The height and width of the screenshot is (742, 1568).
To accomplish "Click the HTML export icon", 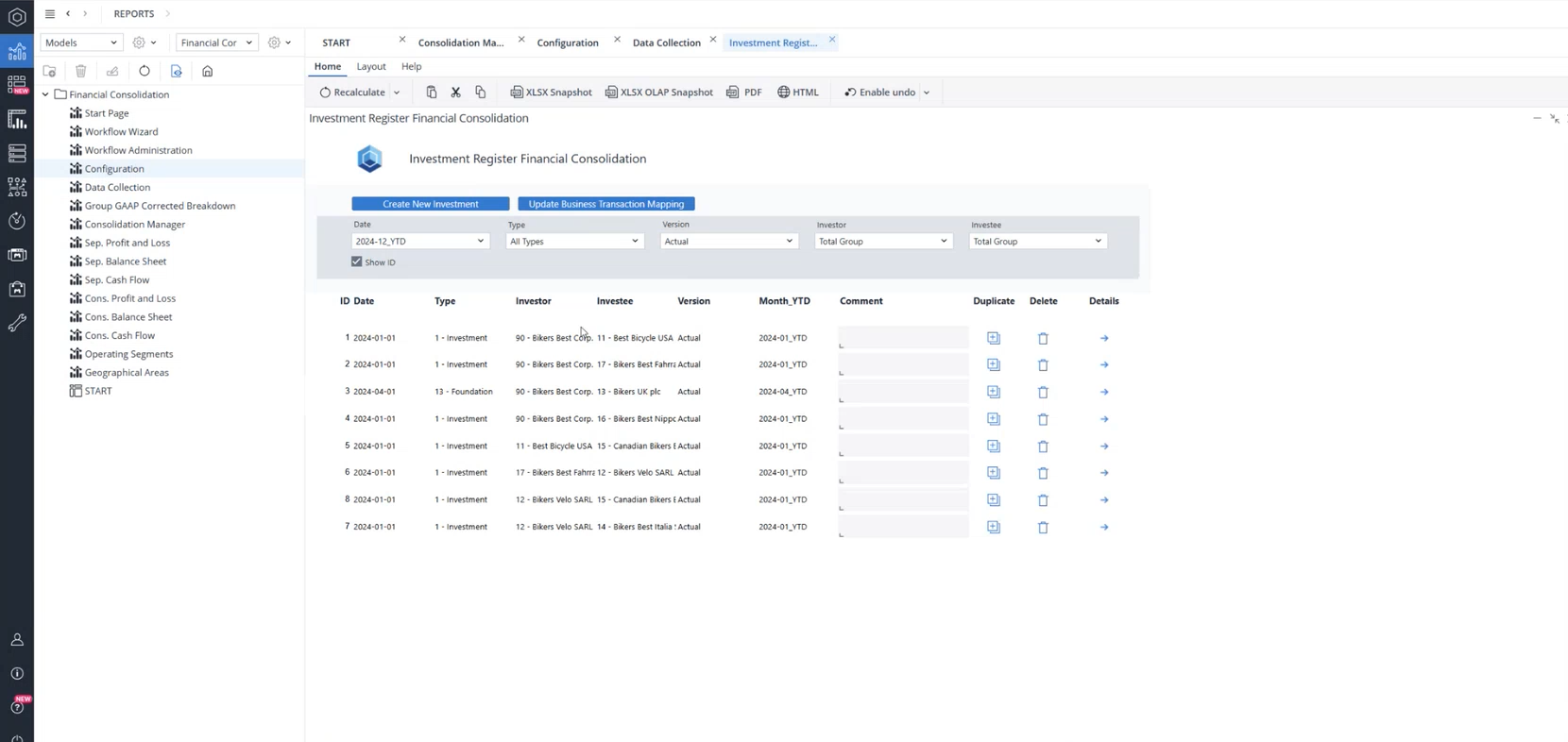I will [783, 93].
